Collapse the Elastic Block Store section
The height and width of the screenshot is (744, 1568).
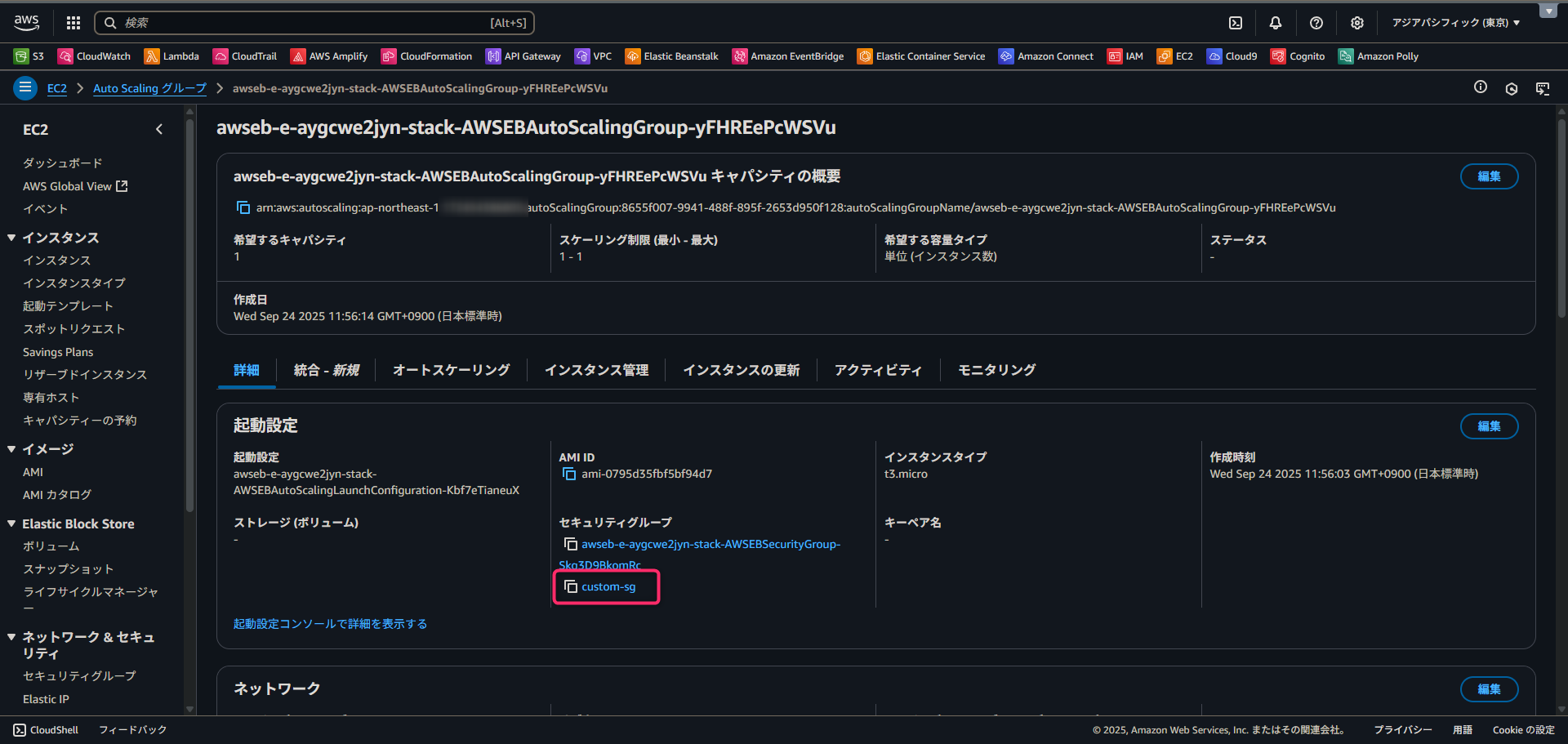pyautogui.click(x=11, y=523)
